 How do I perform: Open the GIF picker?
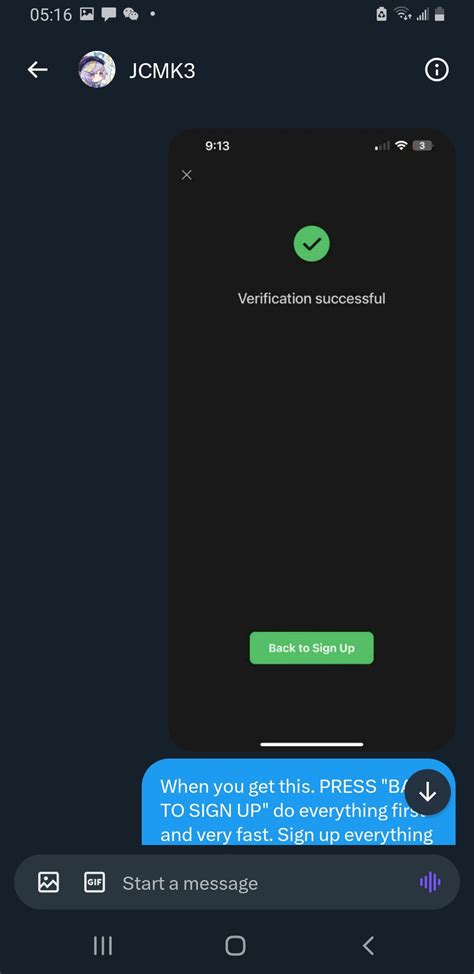click(x=94, y=882)
